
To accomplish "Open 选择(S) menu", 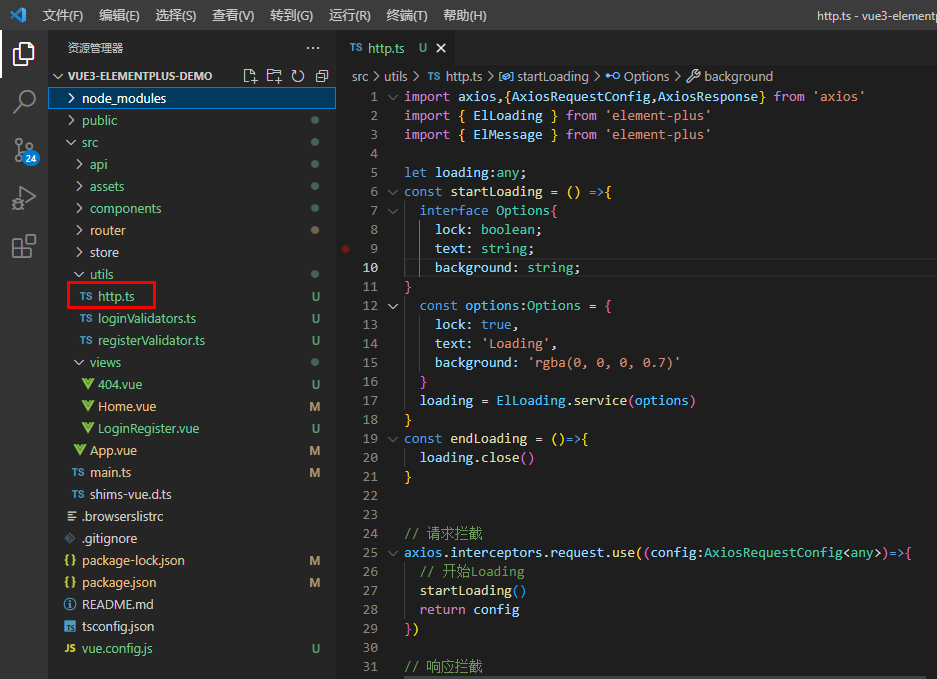I will point(176,16).
